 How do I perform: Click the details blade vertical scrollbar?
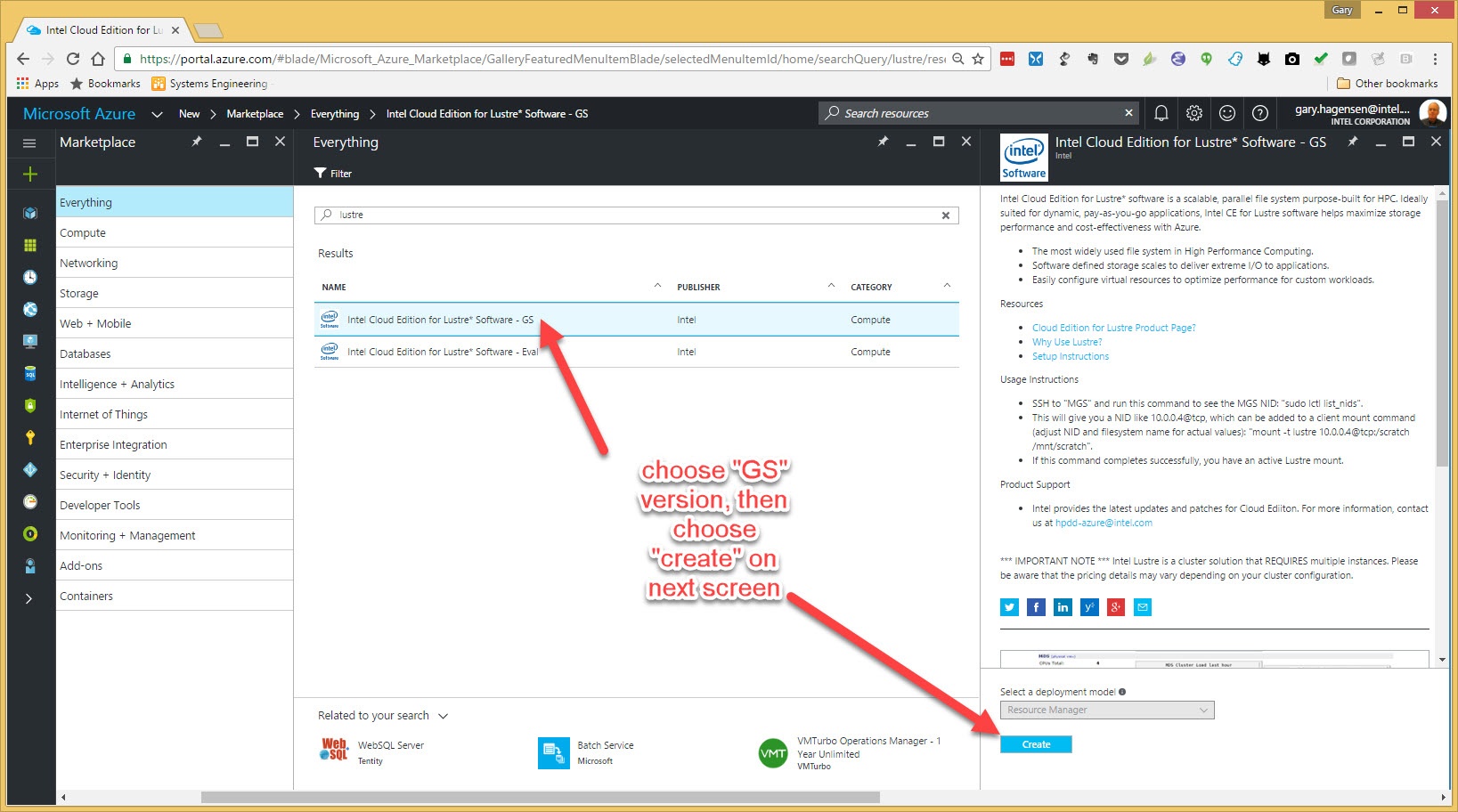[1442, 334]
